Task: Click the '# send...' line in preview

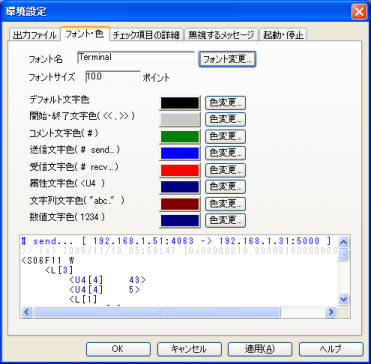Action: pyautogui.click(x=176, y=241)
